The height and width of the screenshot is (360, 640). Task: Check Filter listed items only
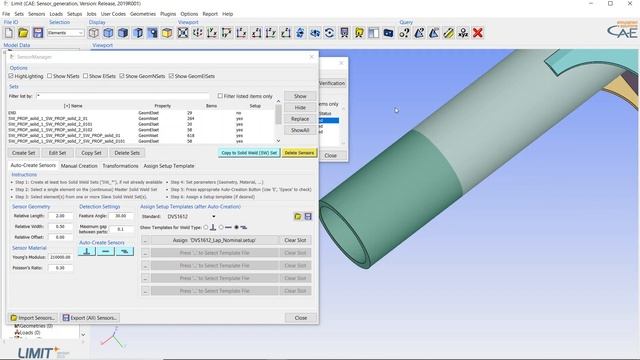220,96
